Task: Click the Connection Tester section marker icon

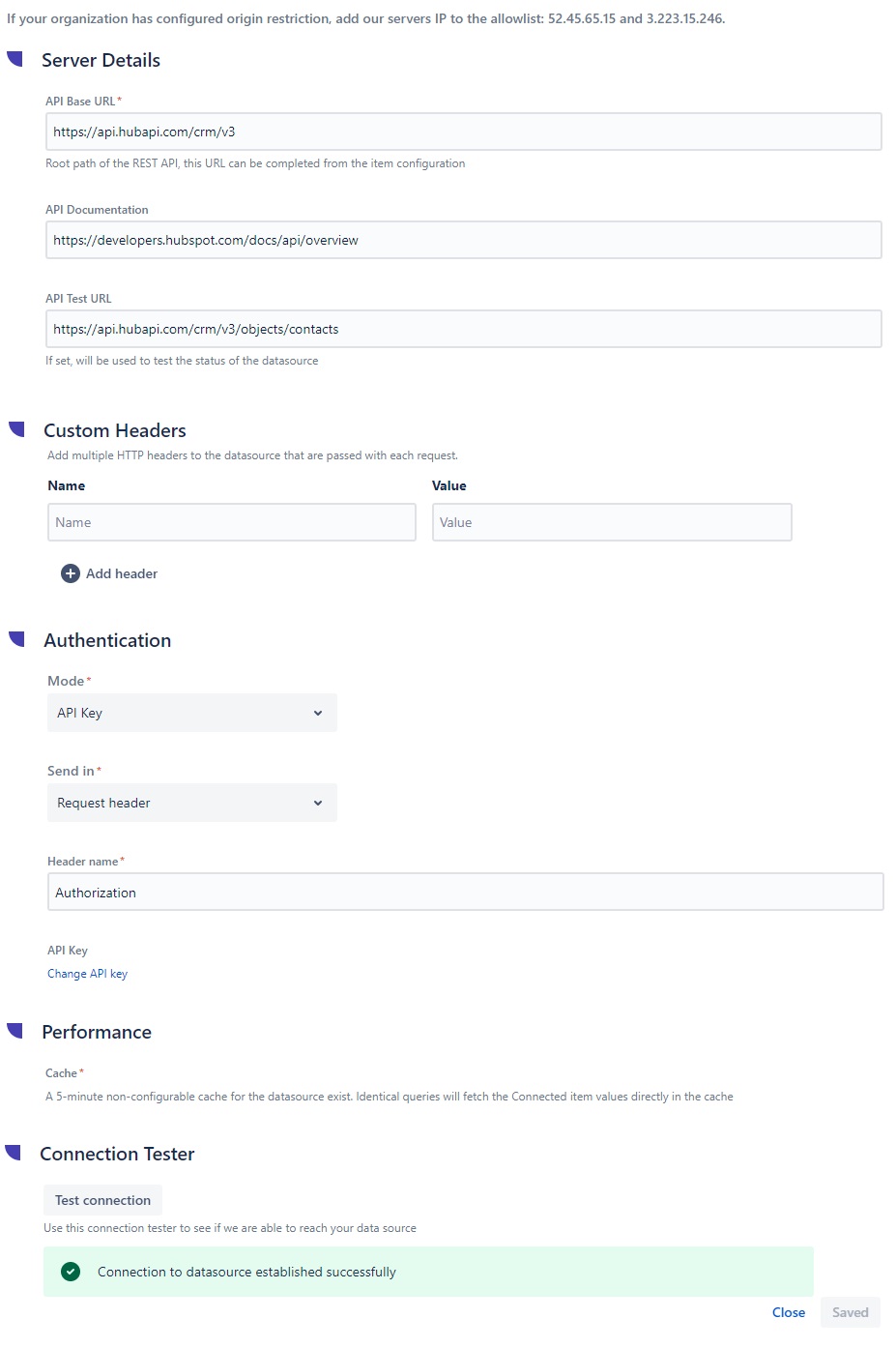Action: (x=13, y=1153)
